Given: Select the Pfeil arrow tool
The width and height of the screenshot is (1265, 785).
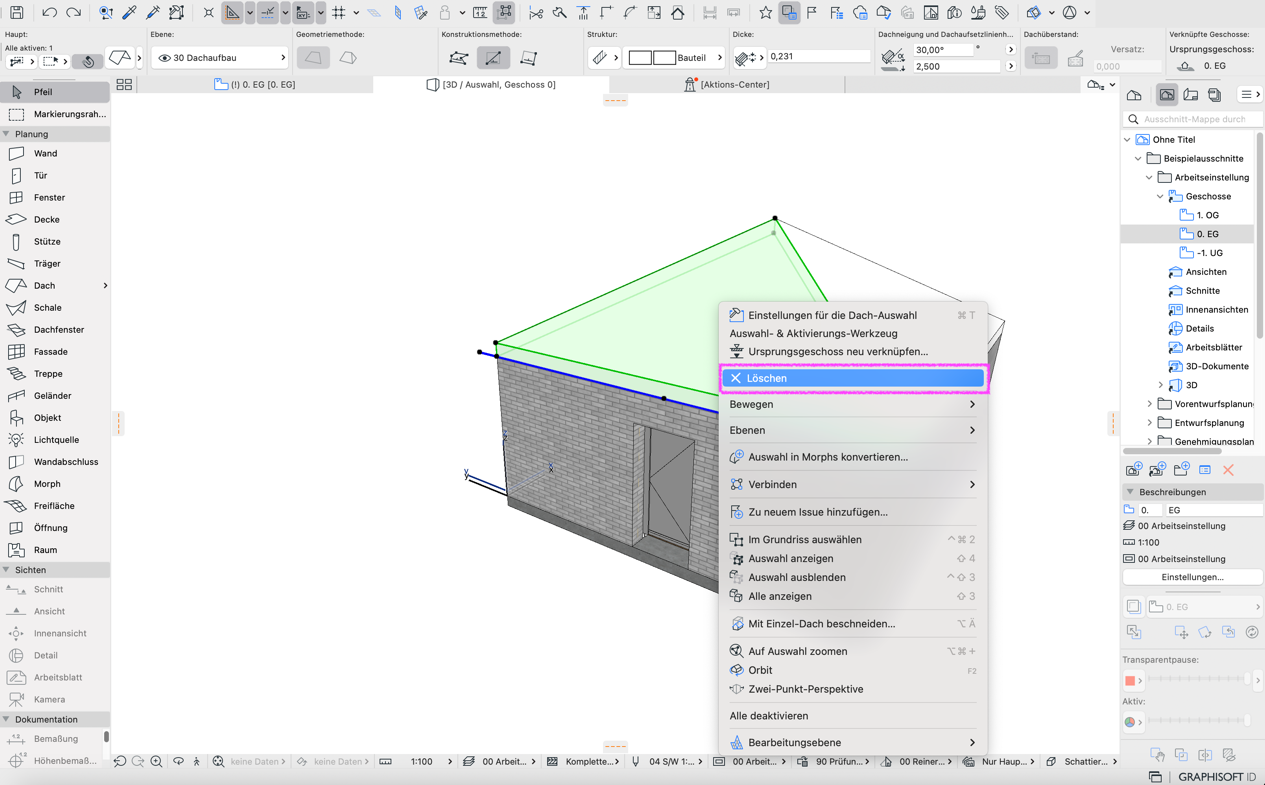Looking at the screenshot, I should click(x=55, y=92).
